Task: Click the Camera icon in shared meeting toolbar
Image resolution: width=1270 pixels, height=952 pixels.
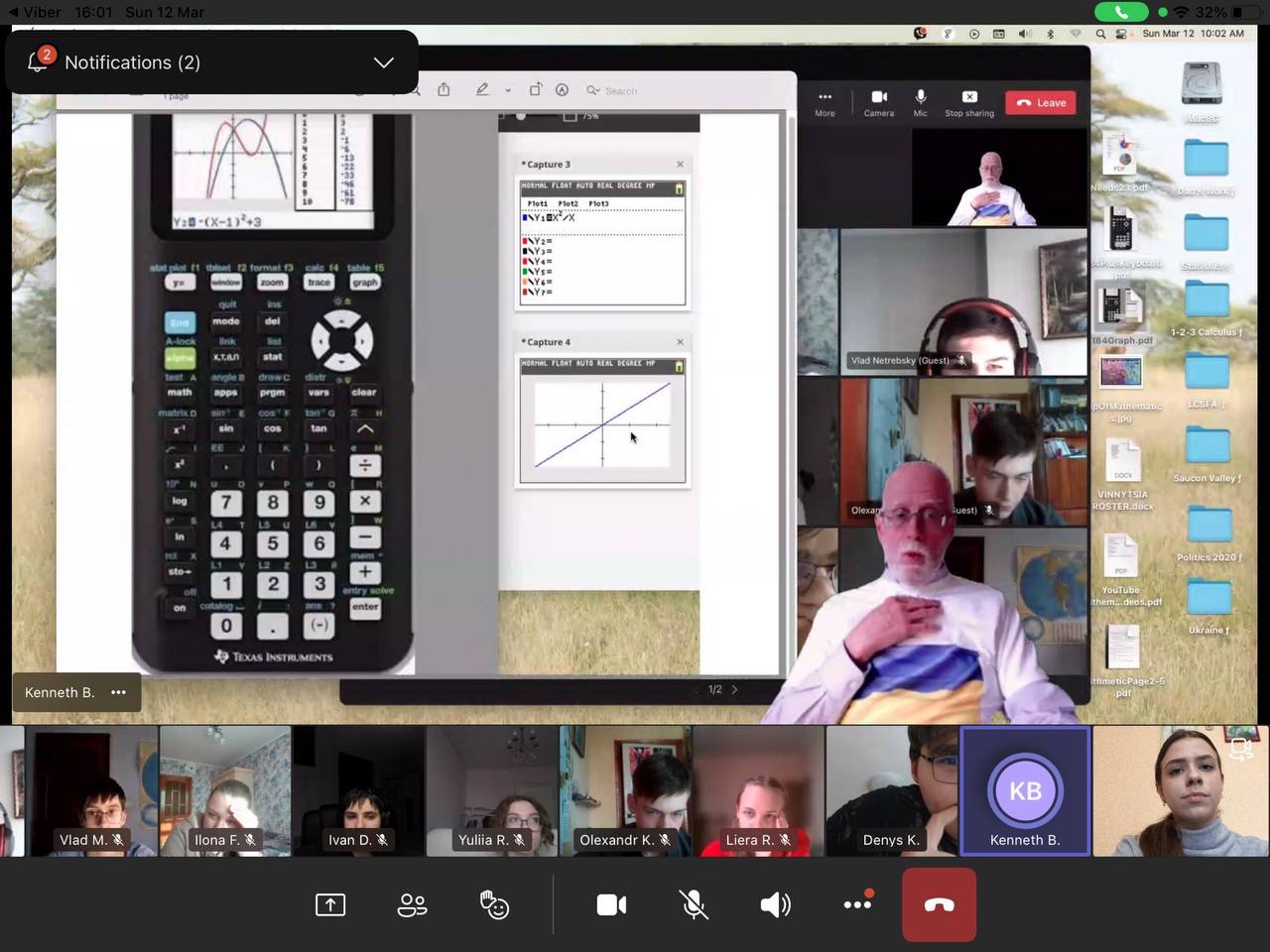Action: pos(879,103)
